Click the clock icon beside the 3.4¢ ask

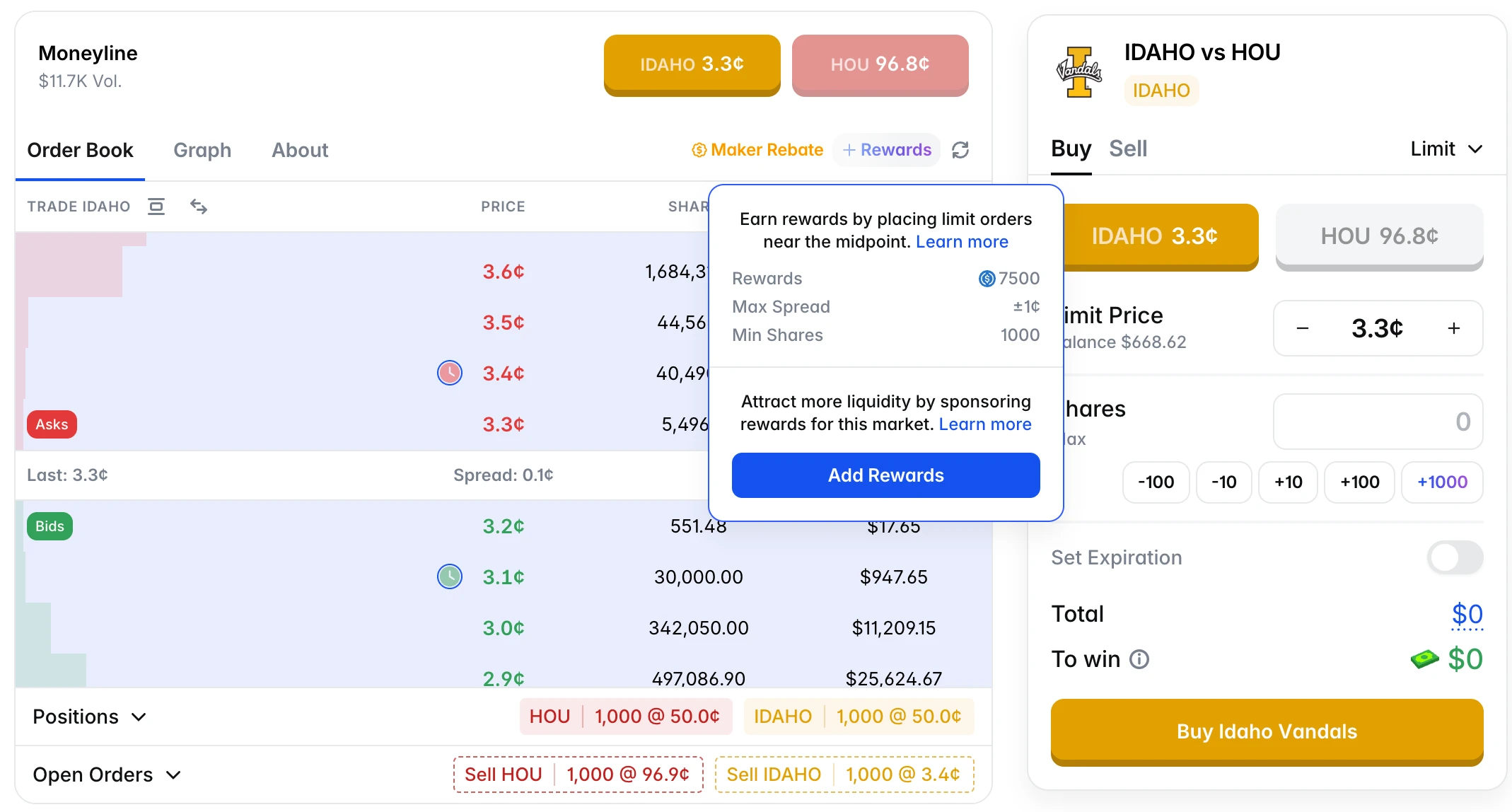pyautogui.click(x=450, y=373)
